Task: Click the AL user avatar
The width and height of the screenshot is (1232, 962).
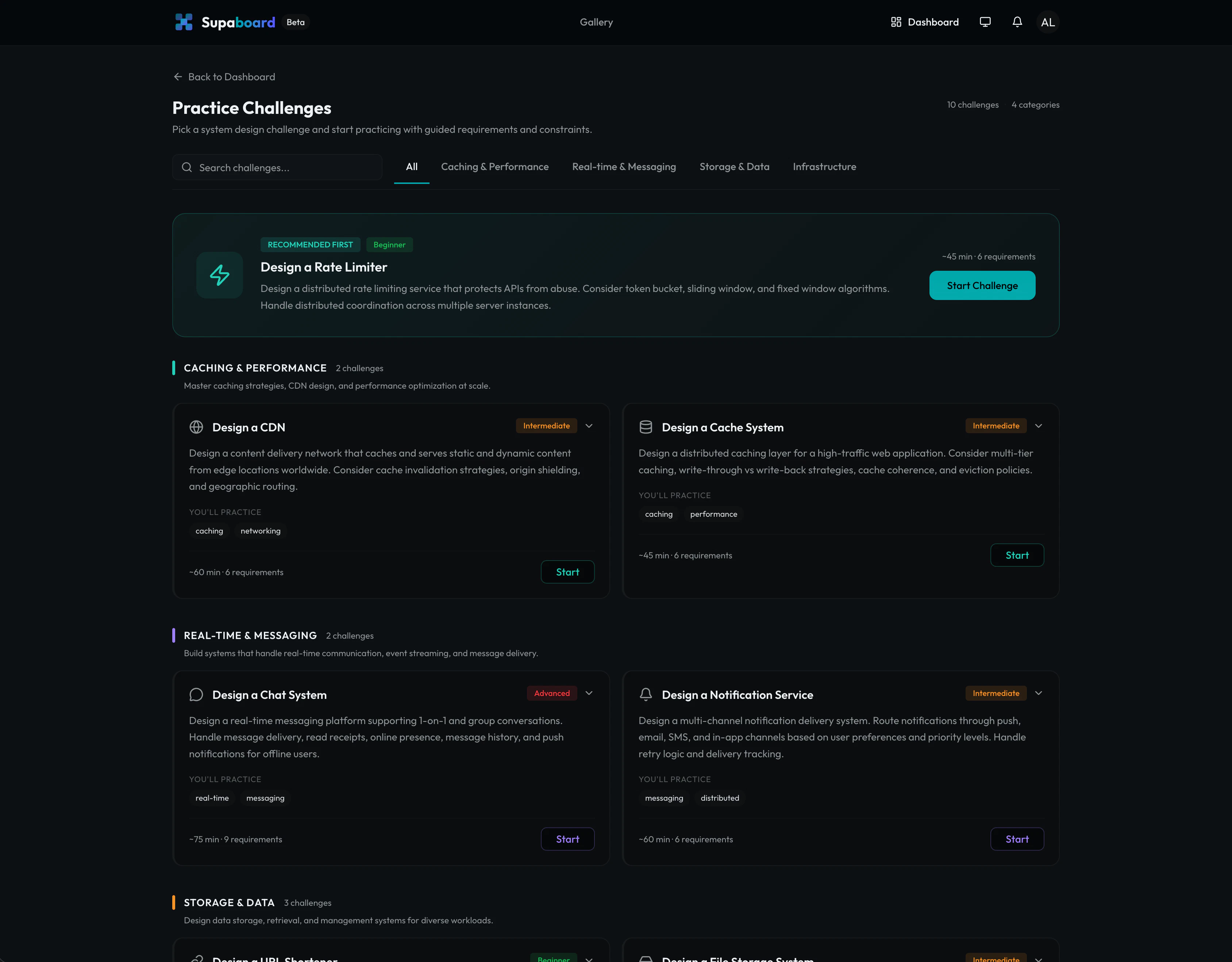Action: coord(1048,22)
